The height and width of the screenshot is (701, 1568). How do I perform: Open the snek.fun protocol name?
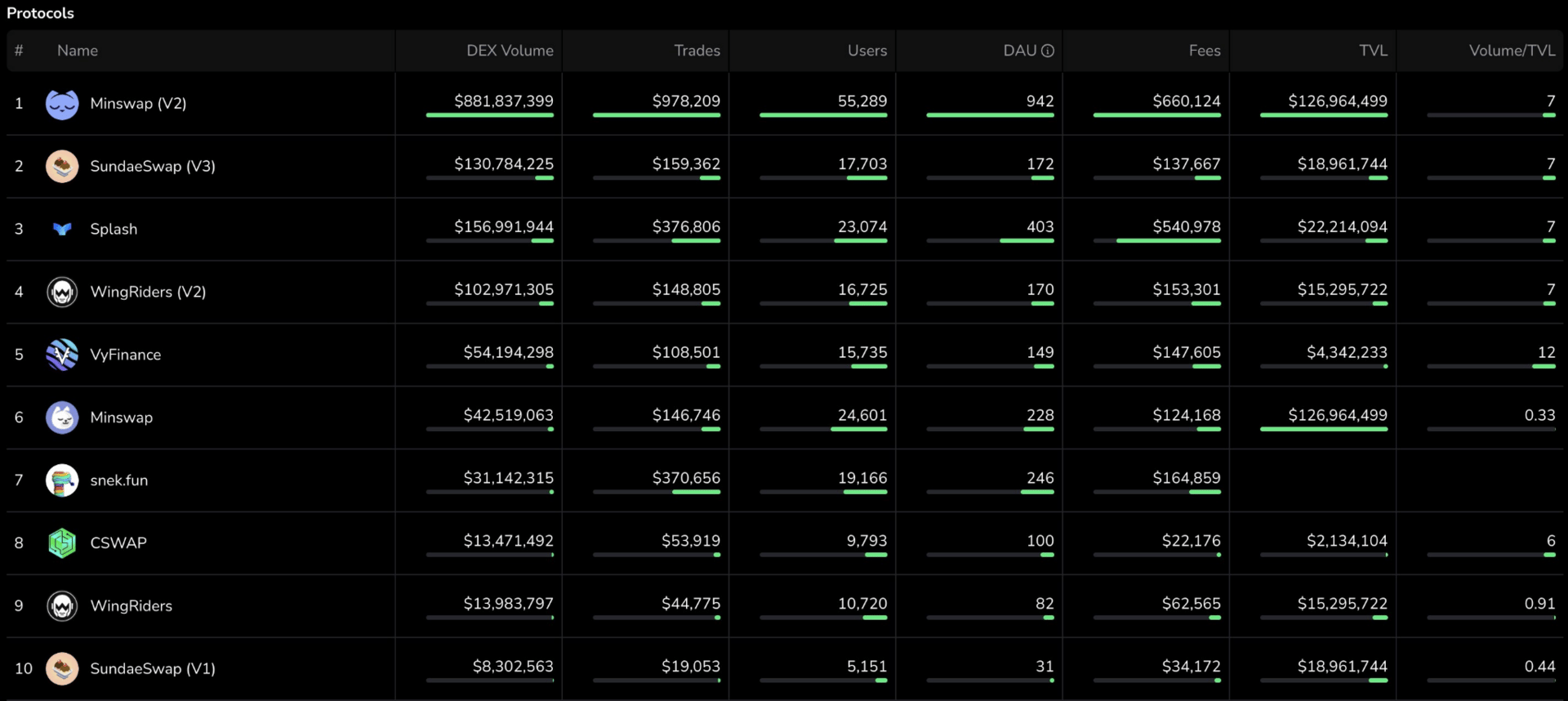click(x=119, y=480)
